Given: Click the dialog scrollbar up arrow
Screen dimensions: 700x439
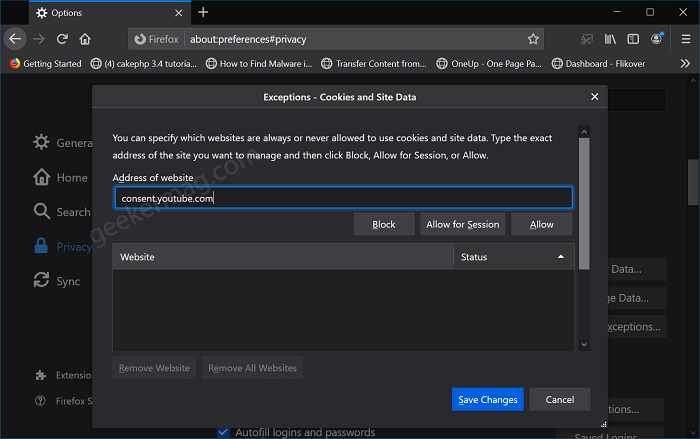Looking at the screenshot, I should [584, 132].
